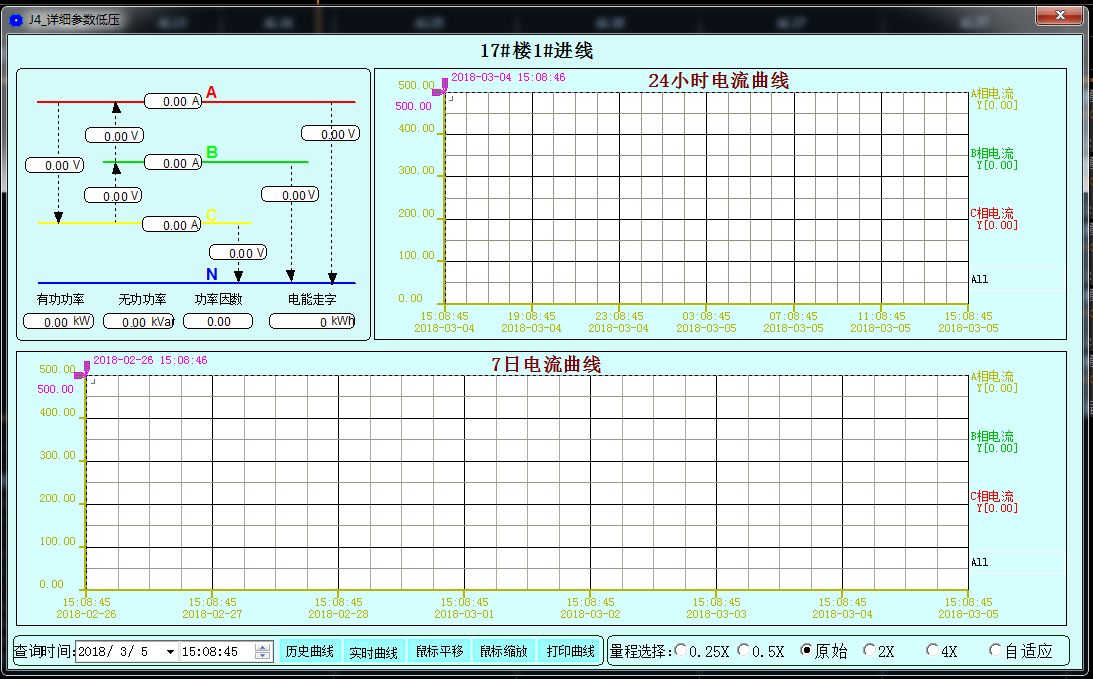Click All legend entry in 7-day chart

[979, 562]
